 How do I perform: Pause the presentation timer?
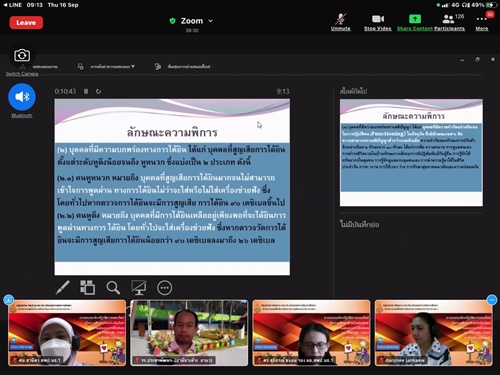(86, 91)
